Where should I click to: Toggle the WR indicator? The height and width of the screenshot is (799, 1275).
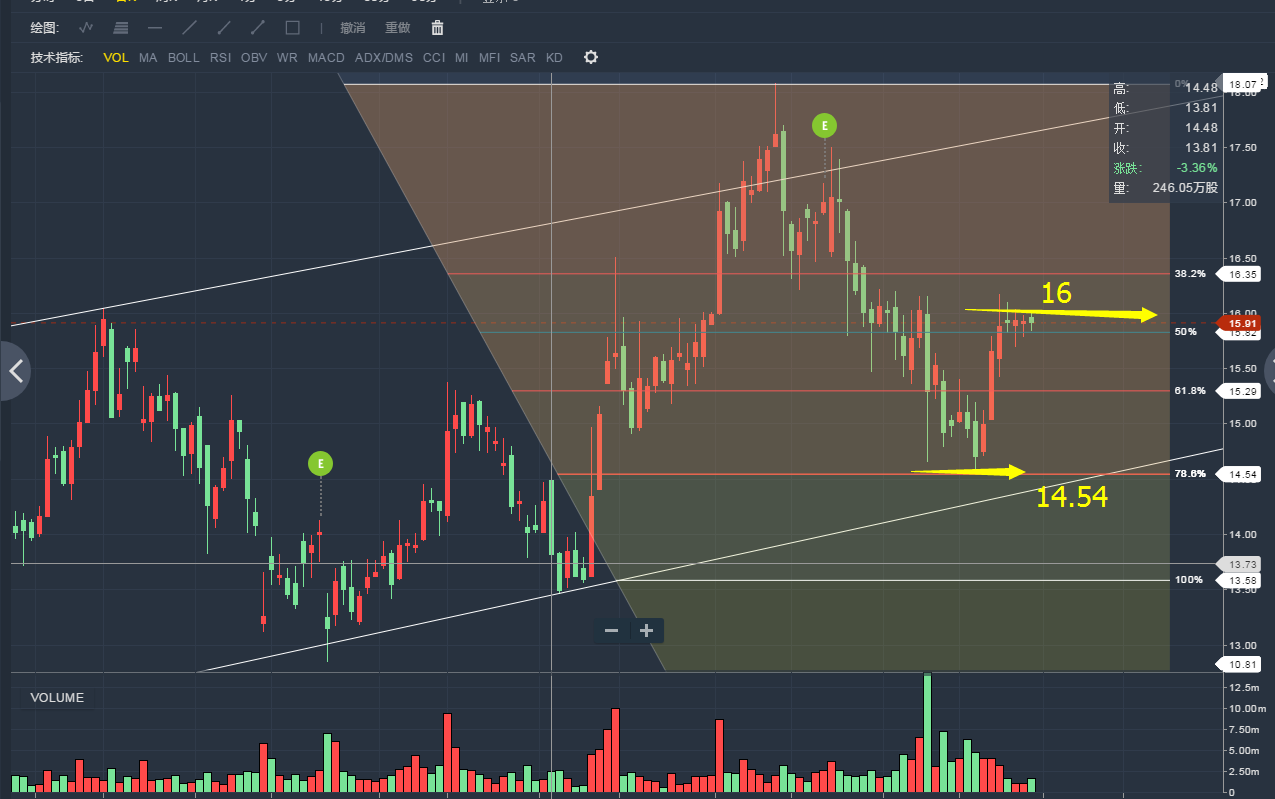click(287, 58)
